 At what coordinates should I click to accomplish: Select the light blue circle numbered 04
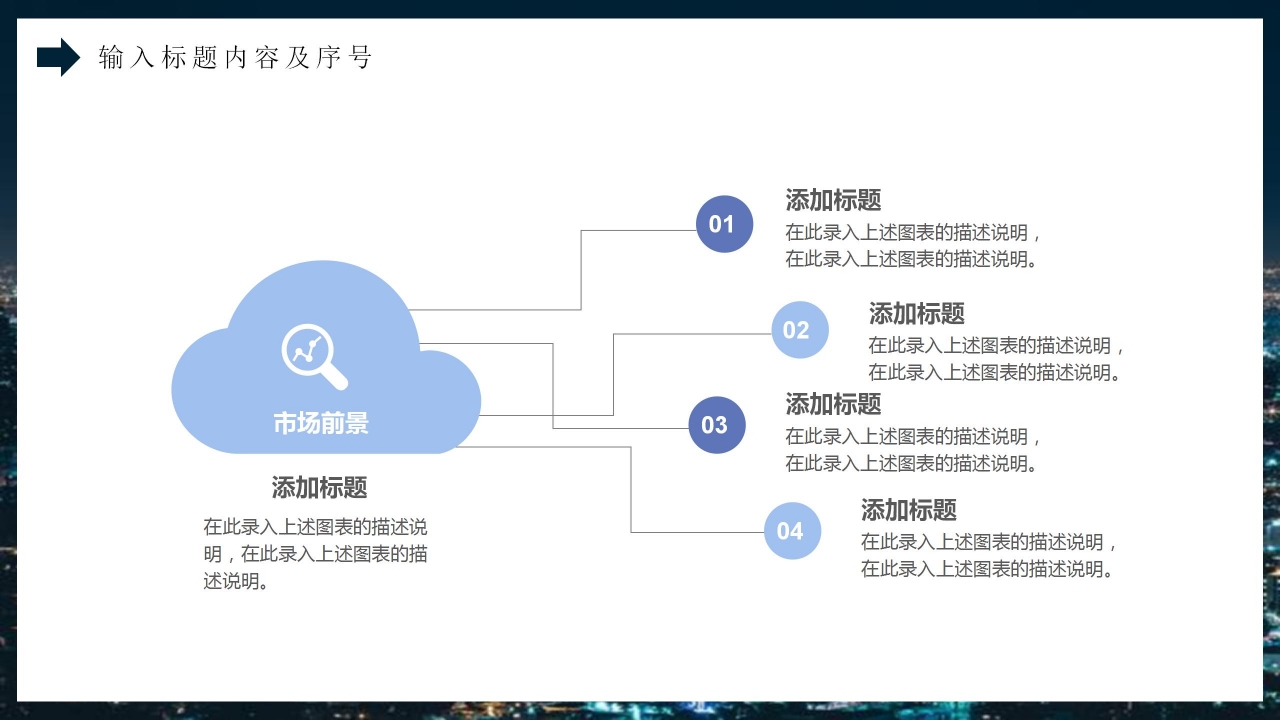[x=791, y=531]
